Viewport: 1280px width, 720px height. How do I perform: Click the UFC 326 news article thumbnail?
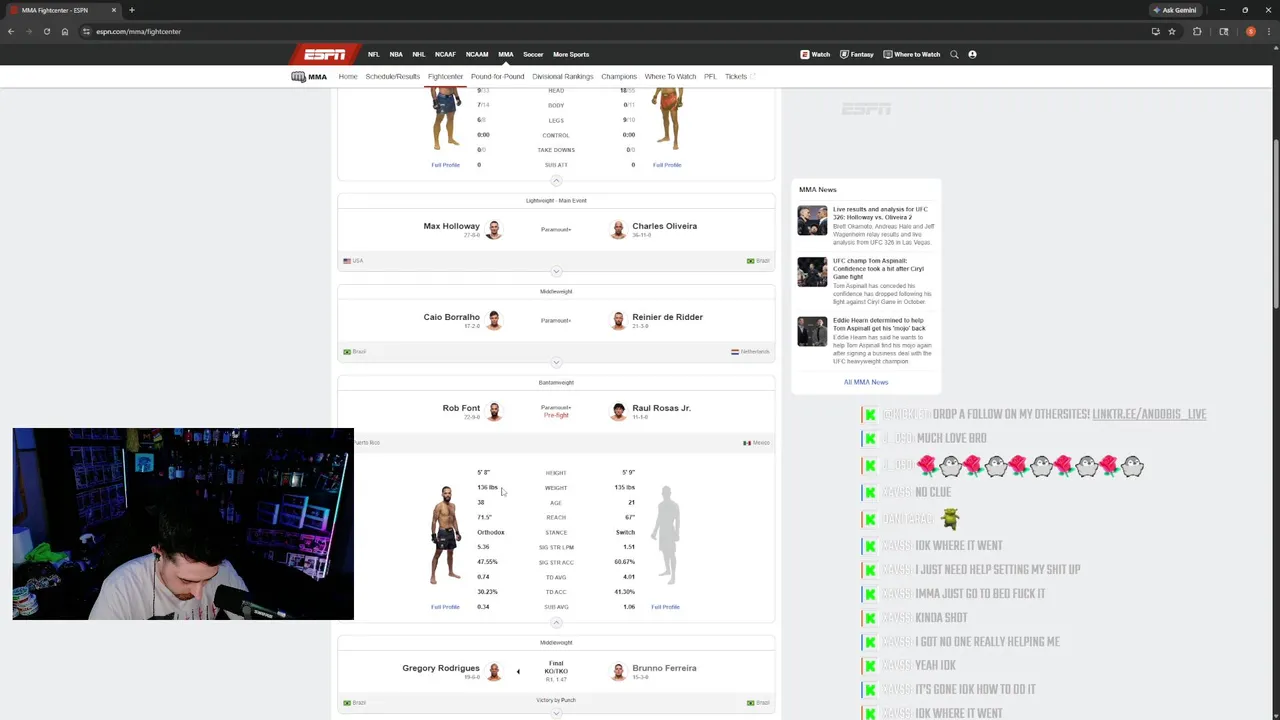coord(812,220)
